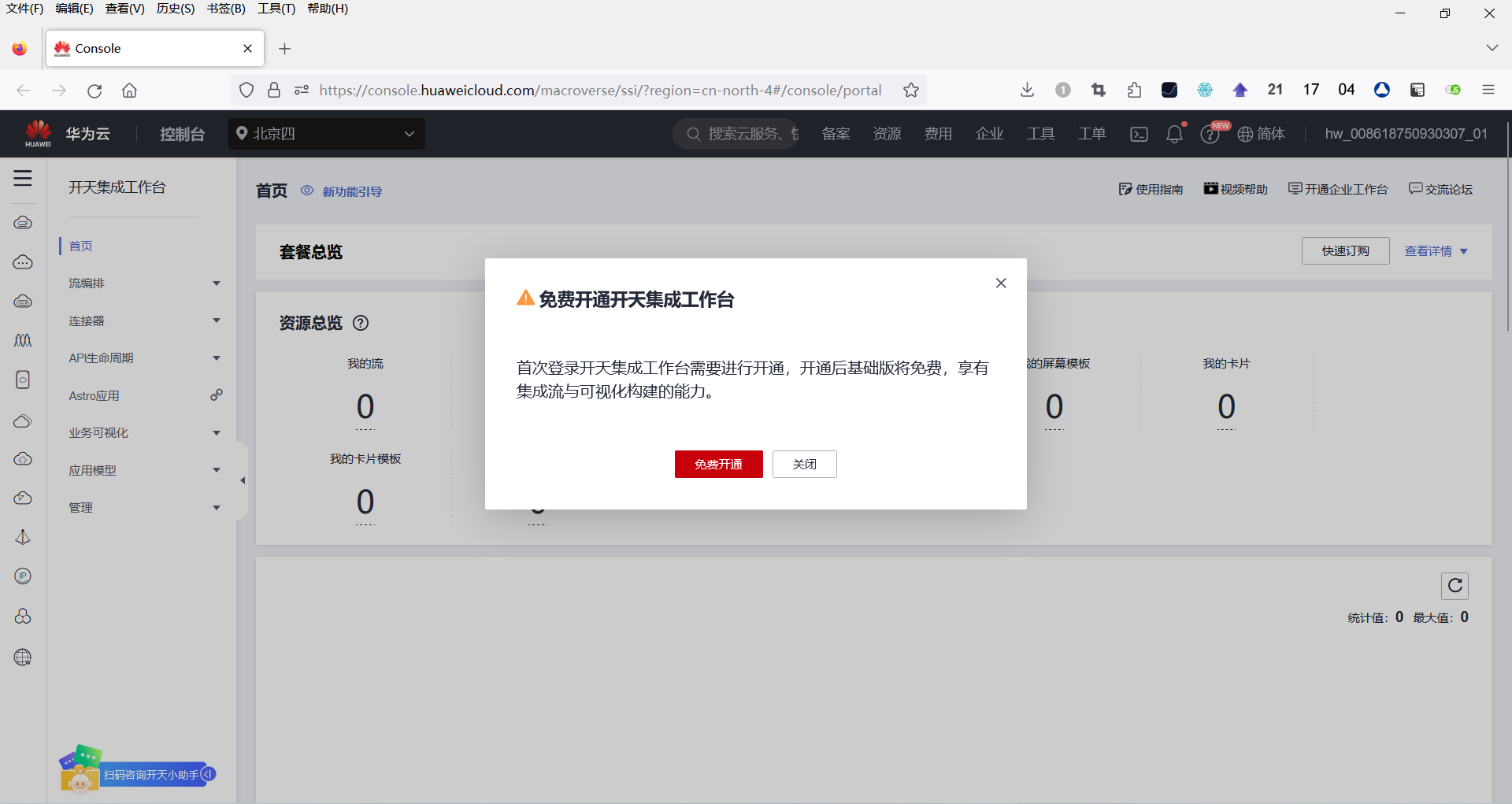Toggle the JavaScript switch extension icon
The image size is (1512, 804).
[1453, 90]
